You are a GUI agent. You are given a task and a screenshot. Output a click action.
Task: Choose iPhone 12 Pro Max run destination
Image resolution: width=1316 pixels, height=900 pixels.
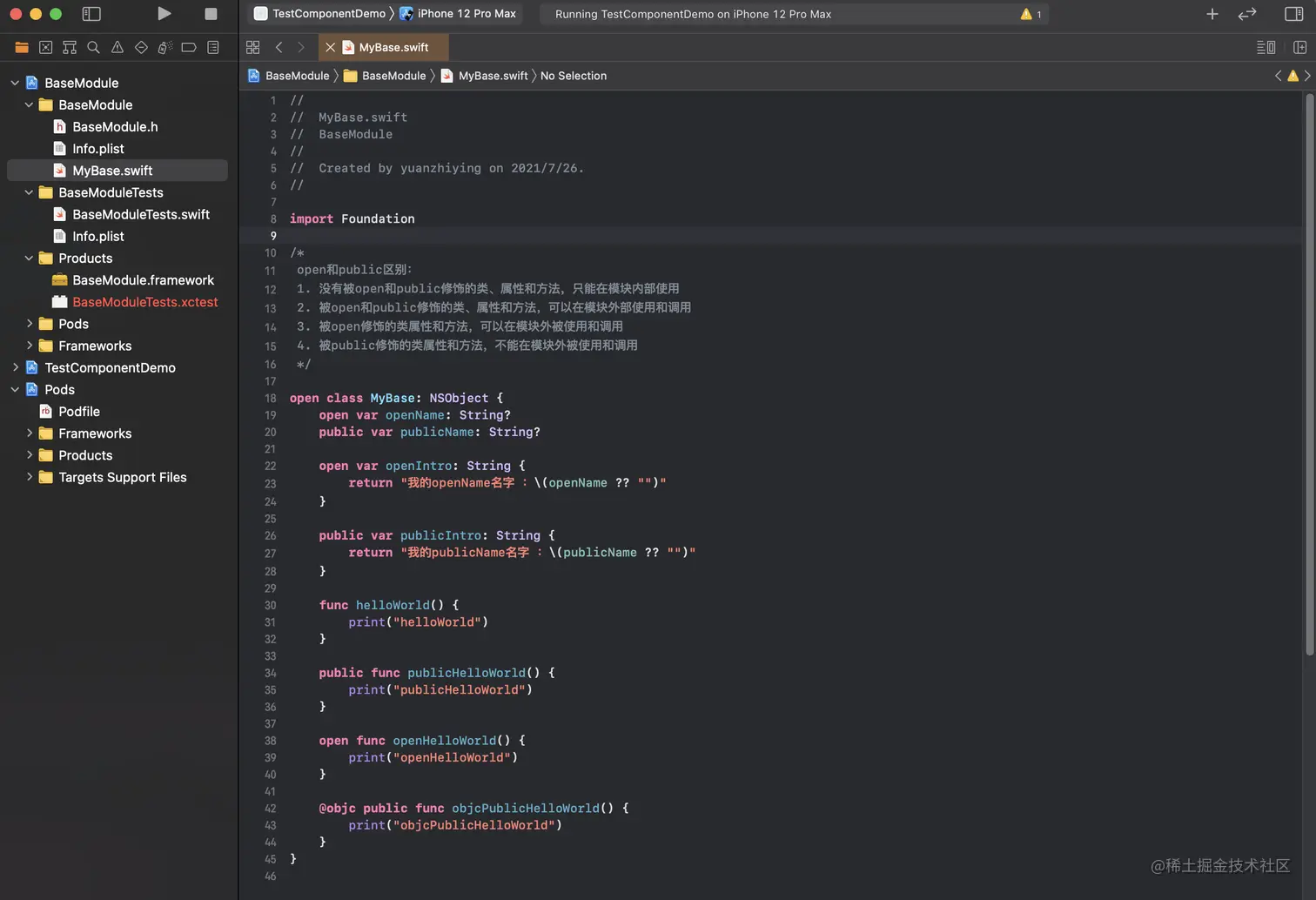pyautogui.click(x=458, y=14)
